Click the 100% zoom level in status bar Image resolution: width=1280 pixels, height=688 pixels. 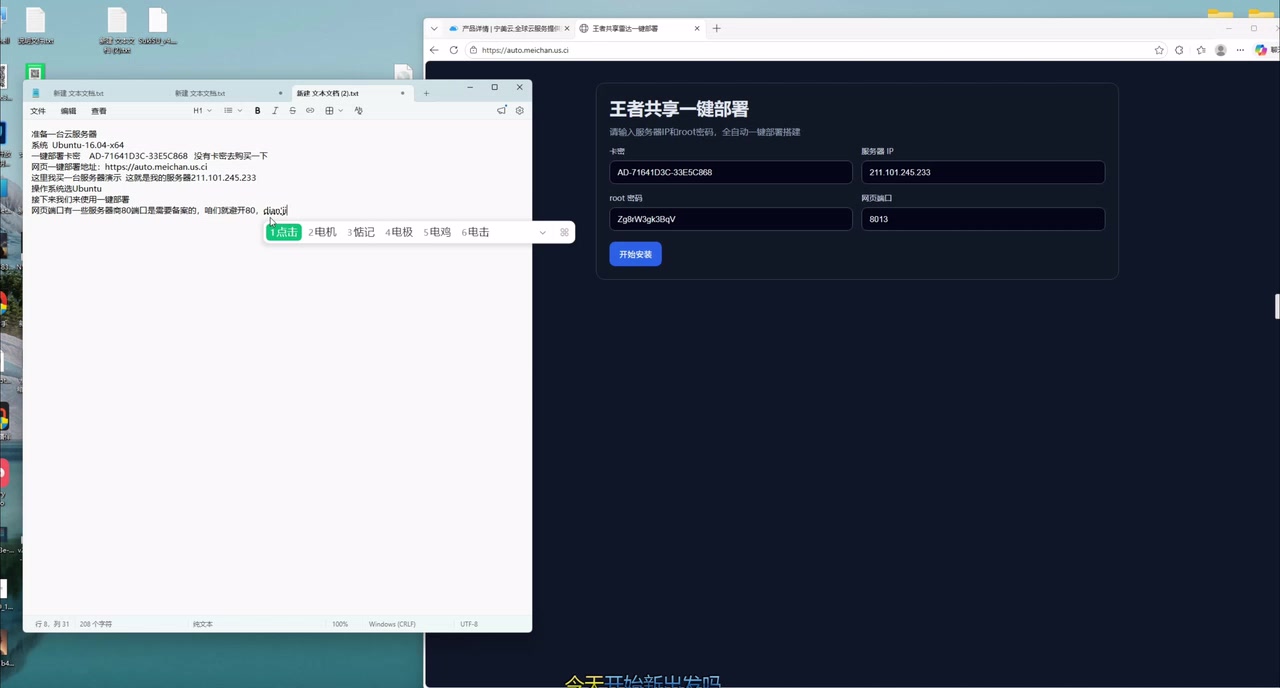click(340, 624)
